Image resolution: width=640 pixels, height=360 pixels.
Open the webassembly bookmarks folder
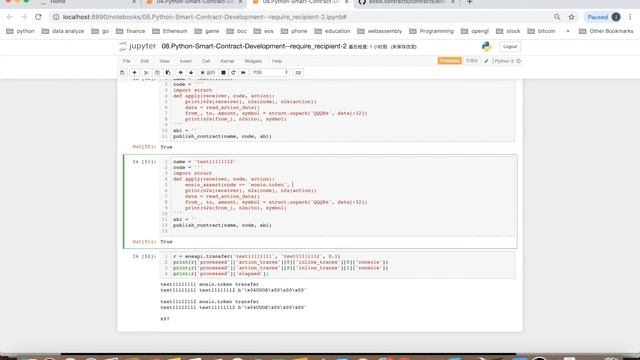coord(380,31)
